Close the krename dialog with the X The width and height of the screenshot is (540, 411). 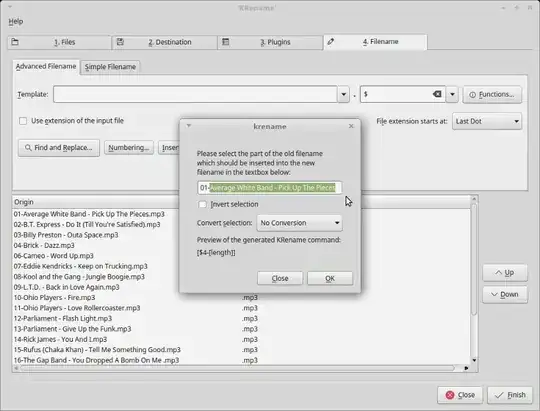pyautogui.click(x=351, y=126)
